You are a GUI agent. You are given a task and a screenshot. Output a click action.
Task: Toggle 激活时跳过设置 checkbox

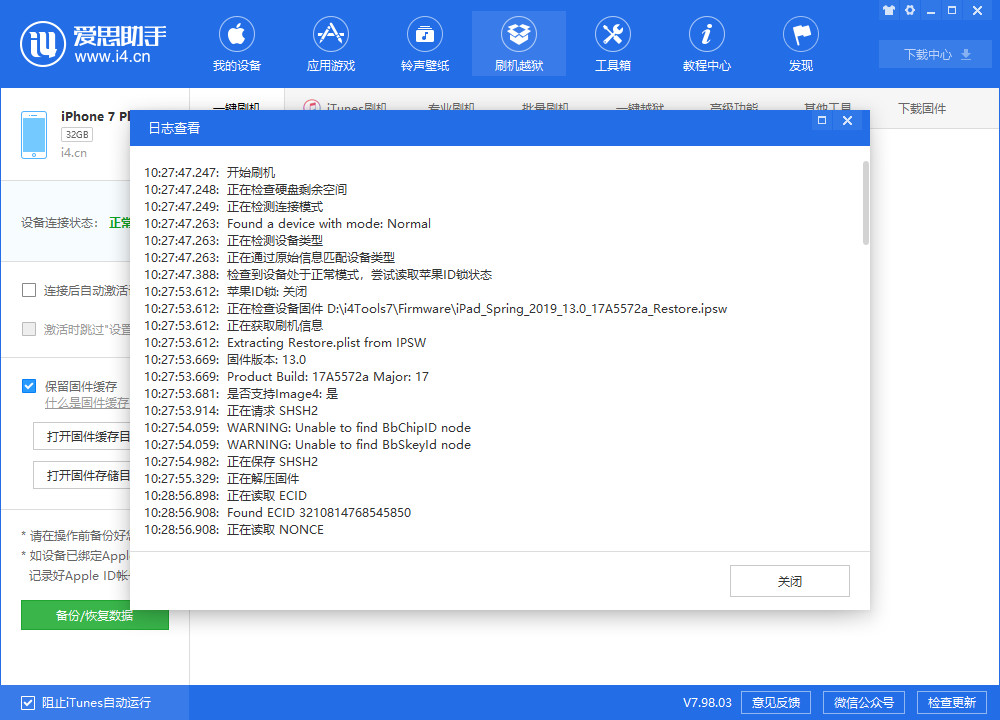click(29, 329)
